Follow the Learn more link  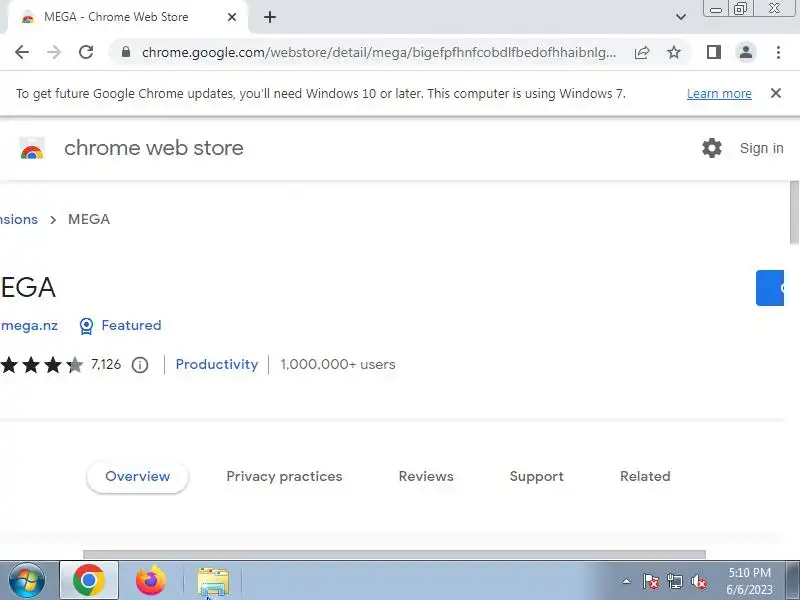[719, 94]
